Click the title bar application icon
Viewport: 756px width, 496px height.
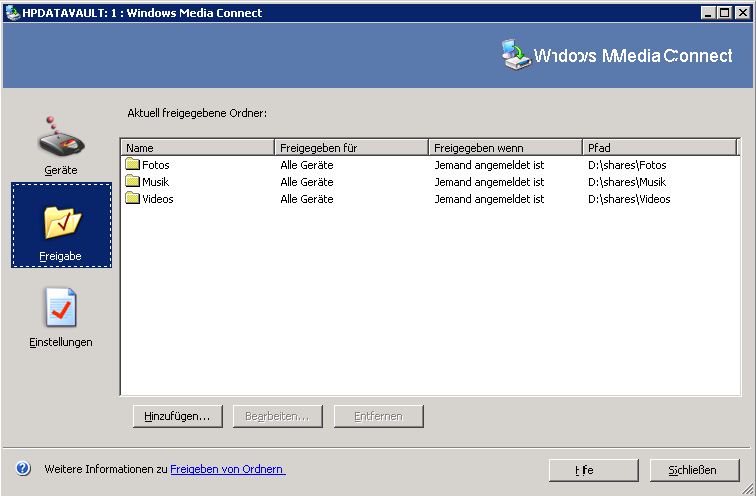click(x=12, y=13)
